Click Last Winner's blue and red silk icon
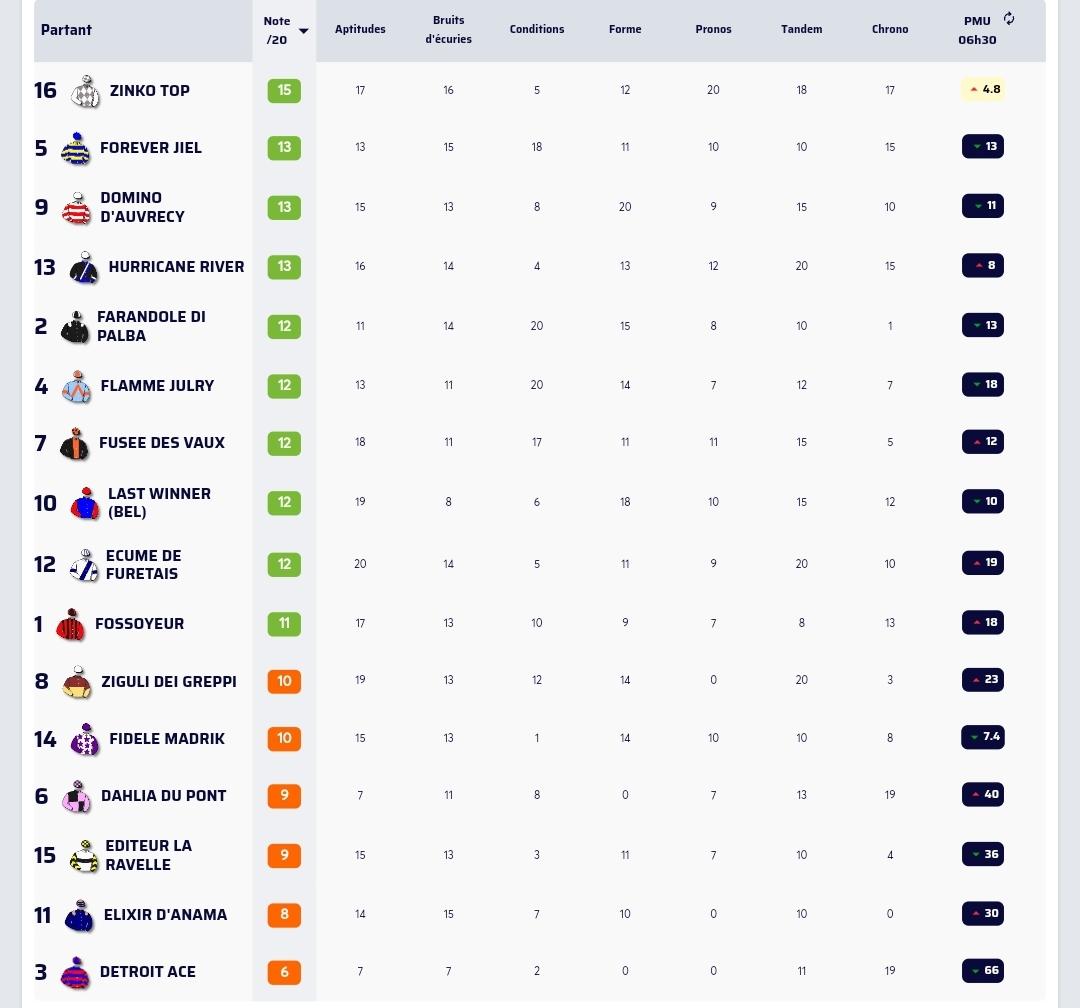 click(x=85, y=503)
